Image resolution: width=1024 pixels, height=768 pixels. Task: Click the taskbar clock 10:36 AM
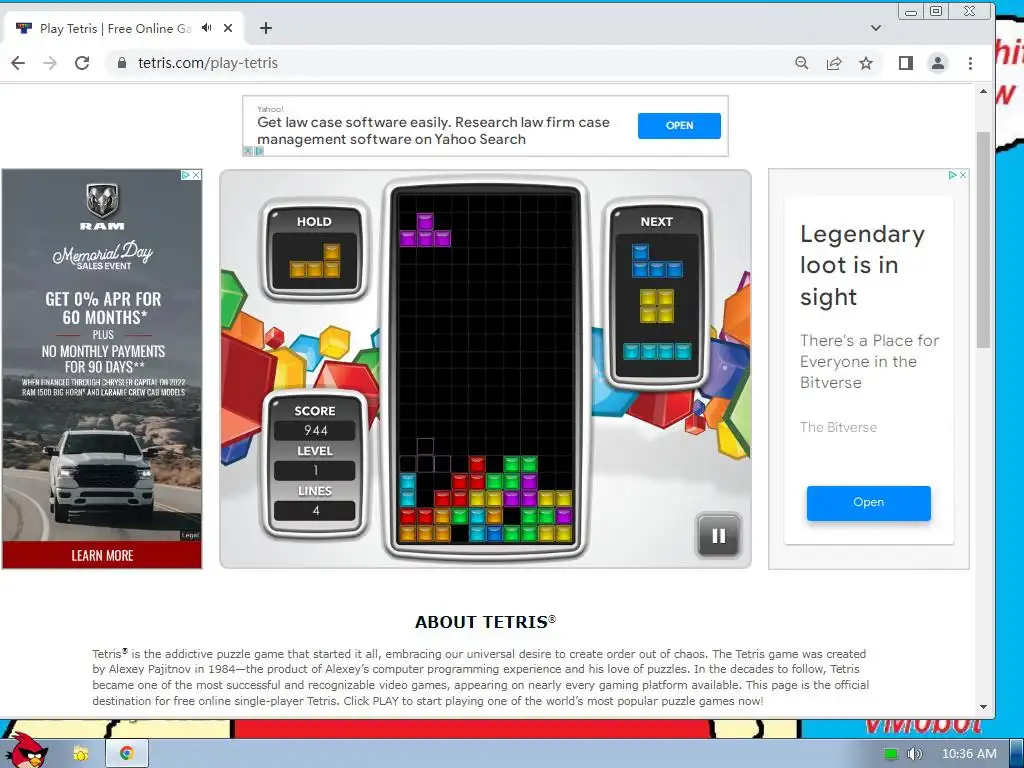click(x=969, y=754)
